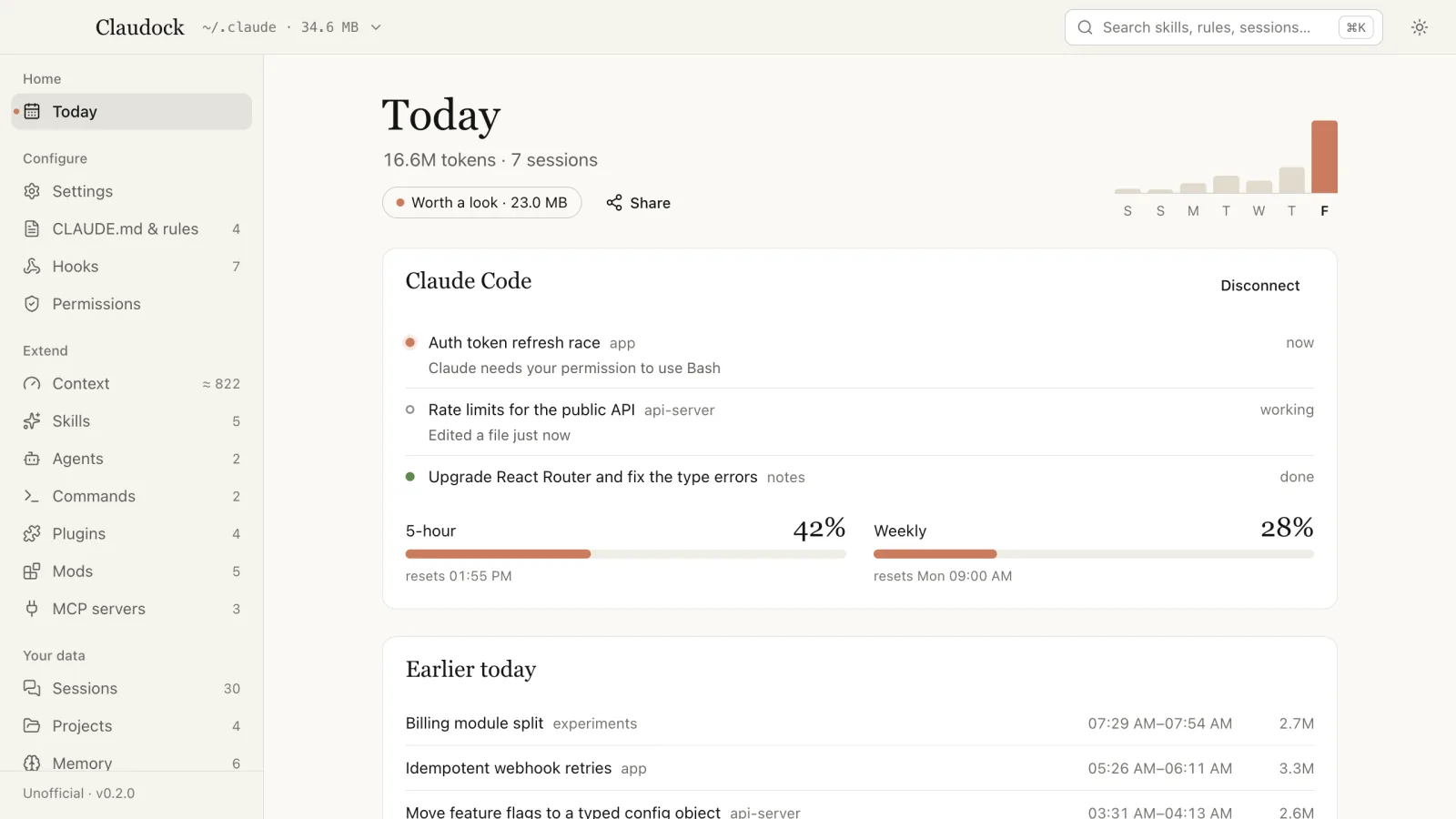
Task: Click the Claudock app title
Action: tap(140, 27)
